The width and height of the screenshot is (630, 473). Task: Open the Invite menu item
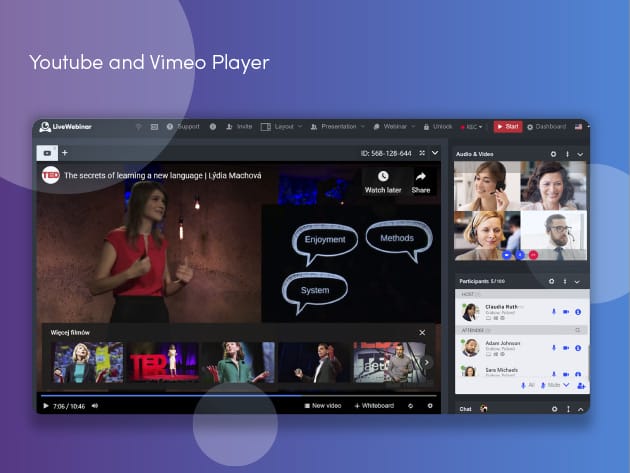239,127
